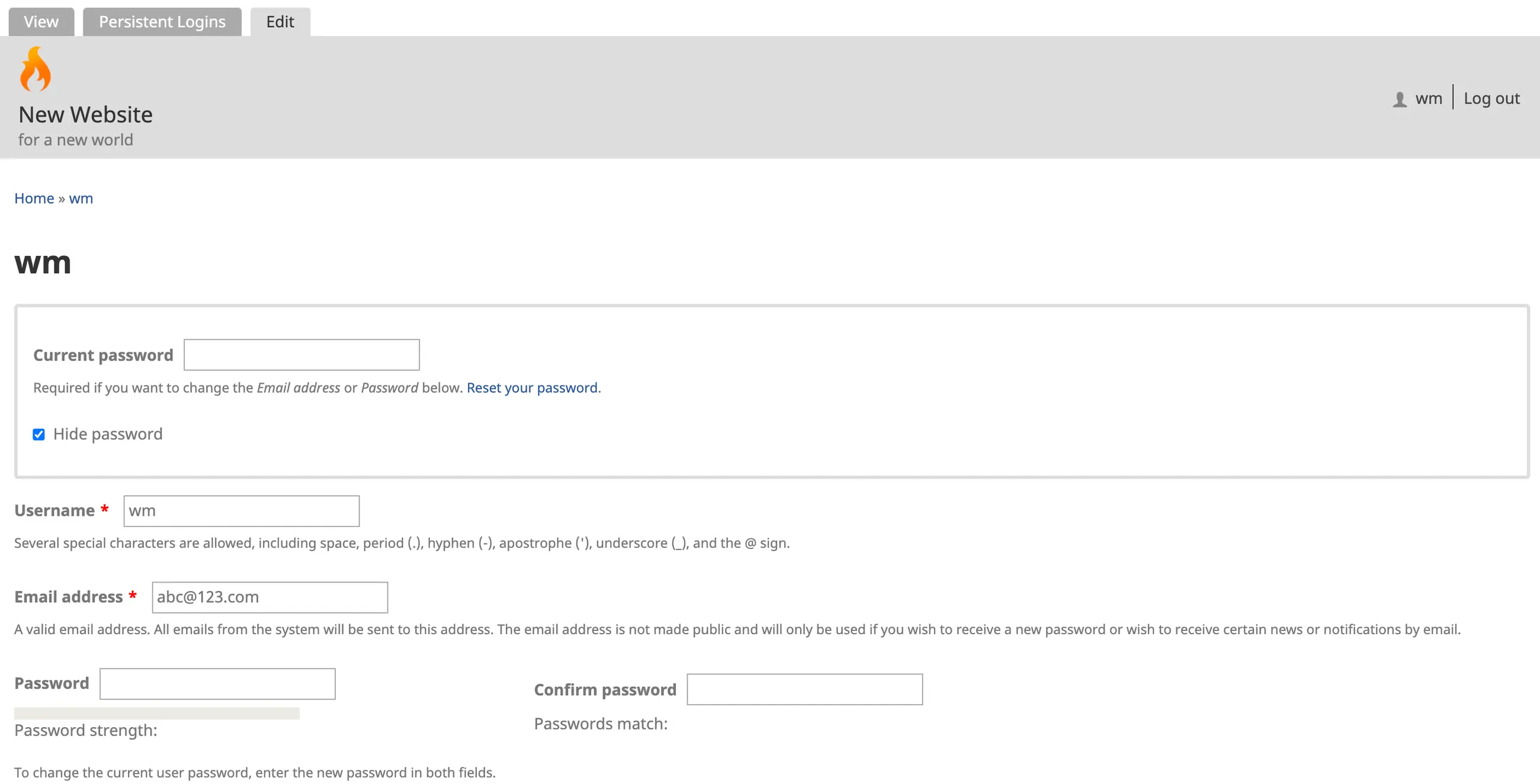Open the View tab
This screenshot has width=1540, height=784.
click(41, 22)
